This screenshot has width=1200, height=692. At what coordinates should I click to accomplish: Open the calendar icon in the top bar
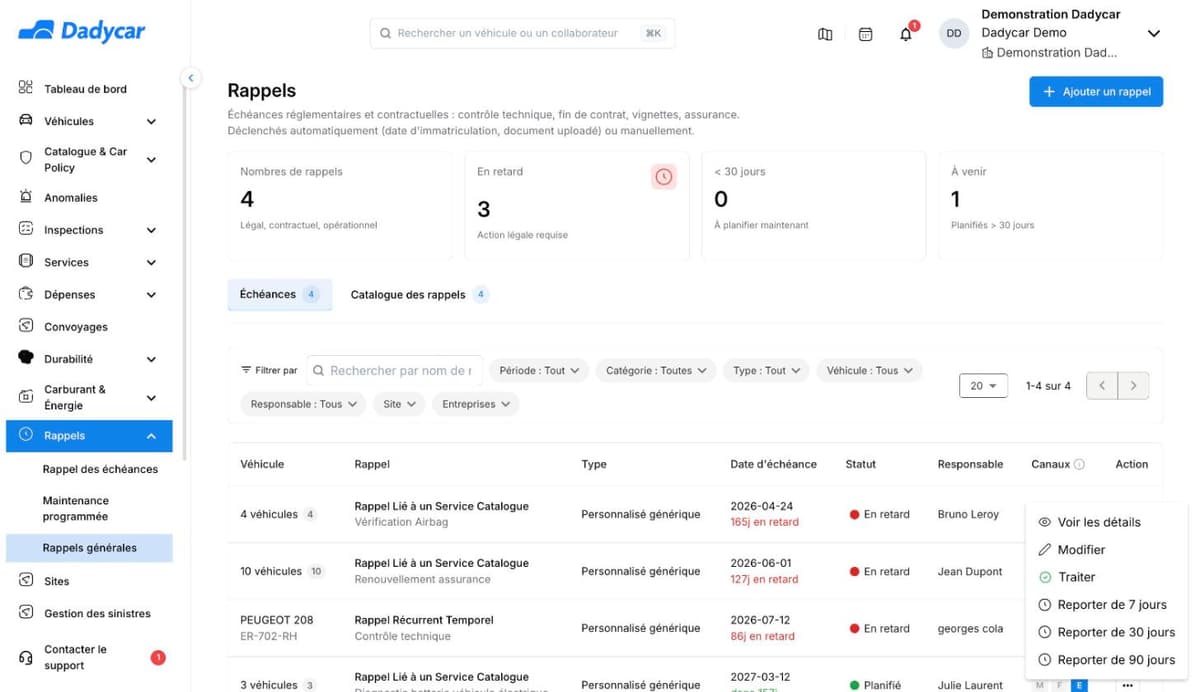point(866,34)
